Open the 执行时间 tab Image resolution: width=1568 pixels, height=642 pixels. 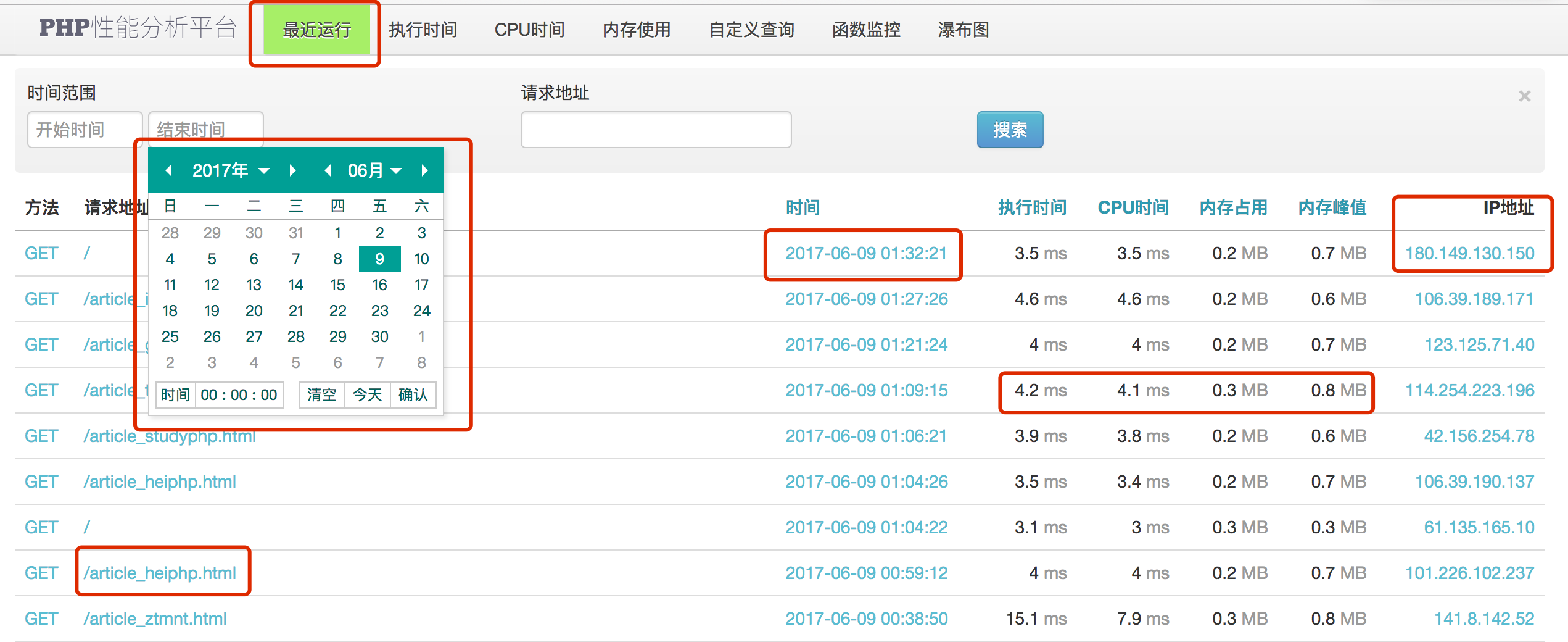pos(423,30)
